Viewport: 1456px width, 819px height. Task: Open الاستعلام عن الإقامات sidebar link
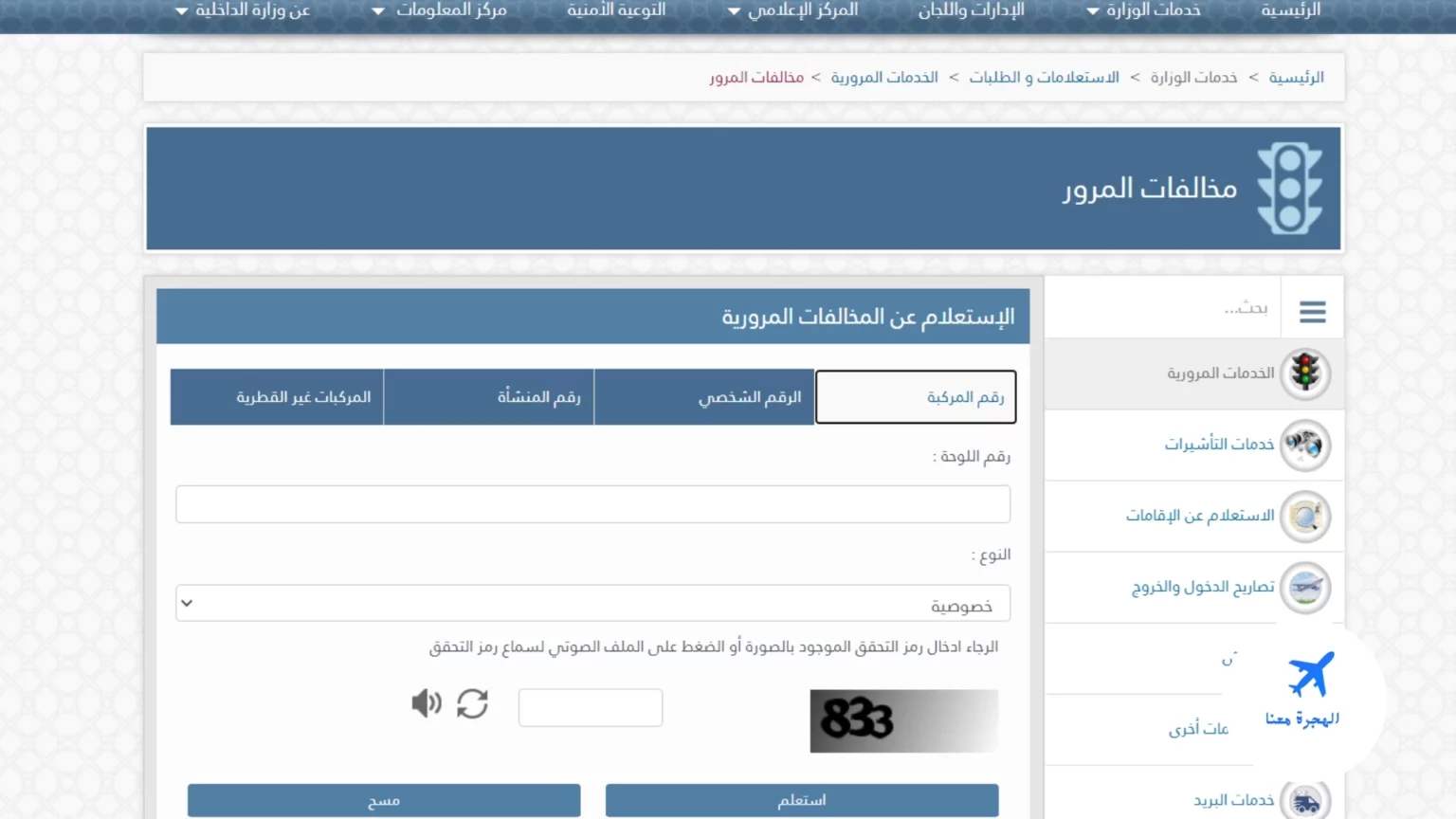pyautogui.click(x=1200, y=516)
